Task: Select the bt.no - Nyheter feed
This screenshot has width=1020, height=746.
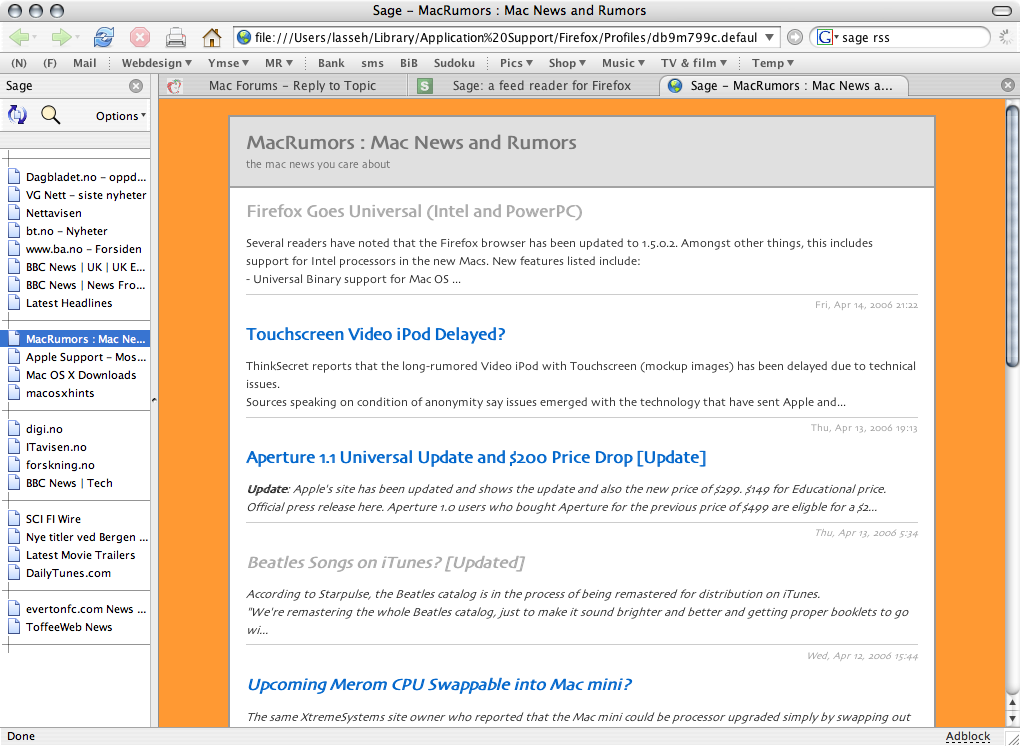Action: pos(75,232)
